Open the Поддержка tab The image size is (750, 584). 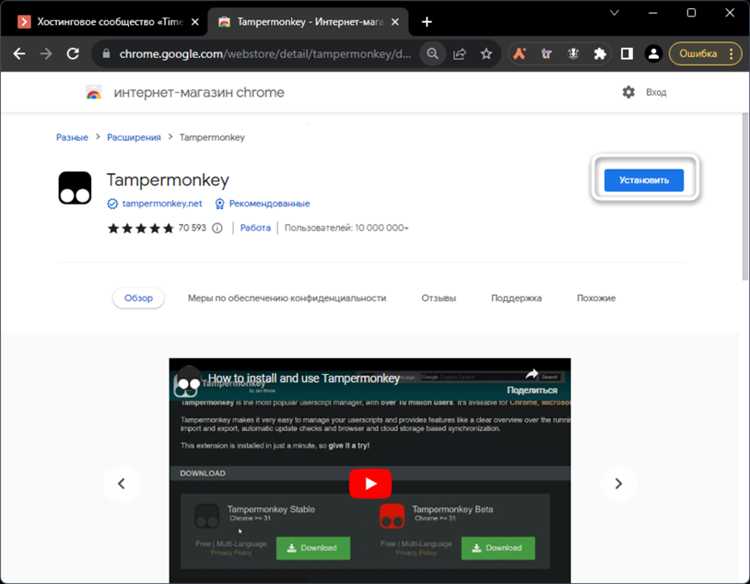pyautogui.click(x=516, y=298)
